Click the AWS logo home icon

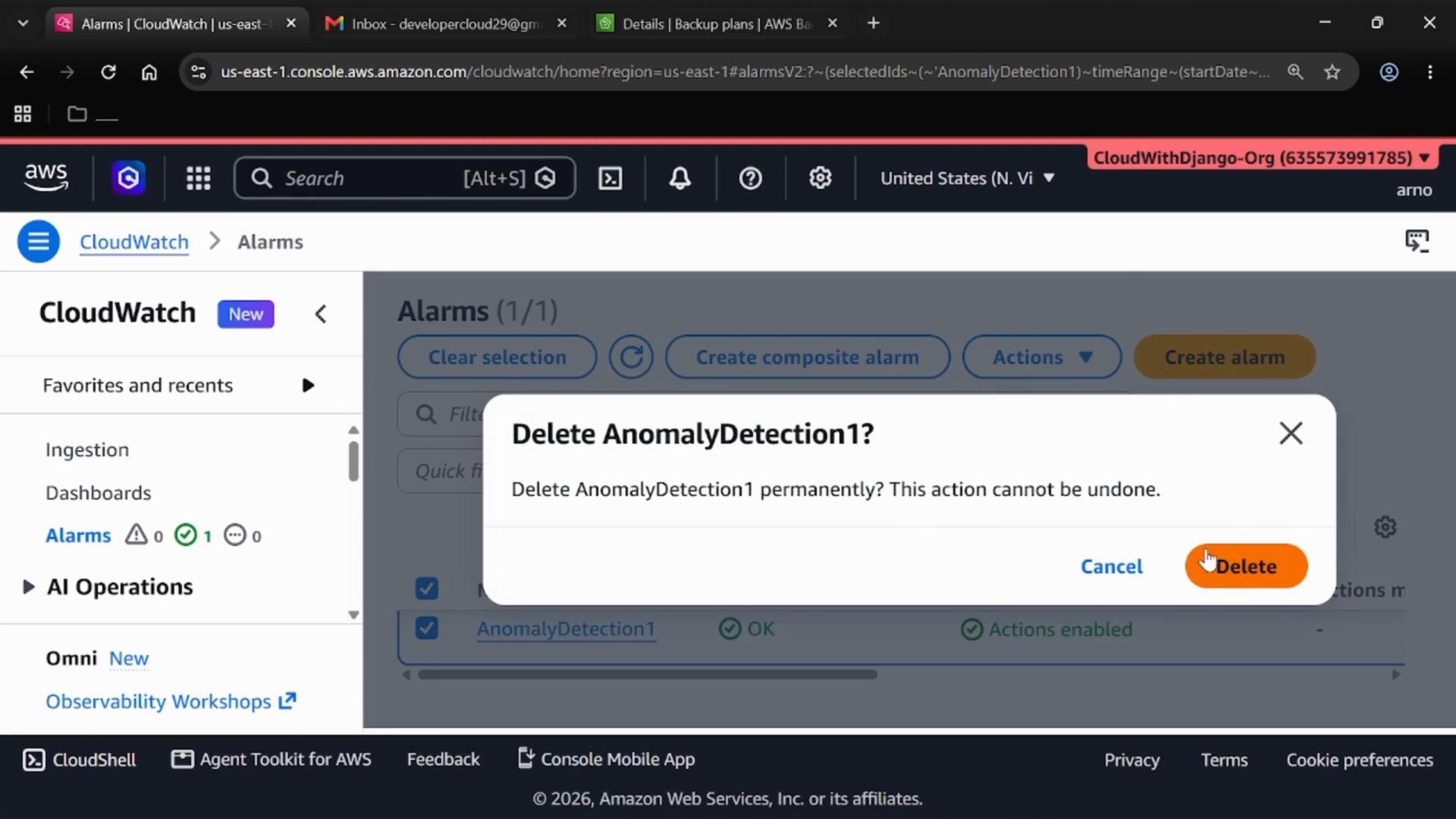(x=45, y=177)
